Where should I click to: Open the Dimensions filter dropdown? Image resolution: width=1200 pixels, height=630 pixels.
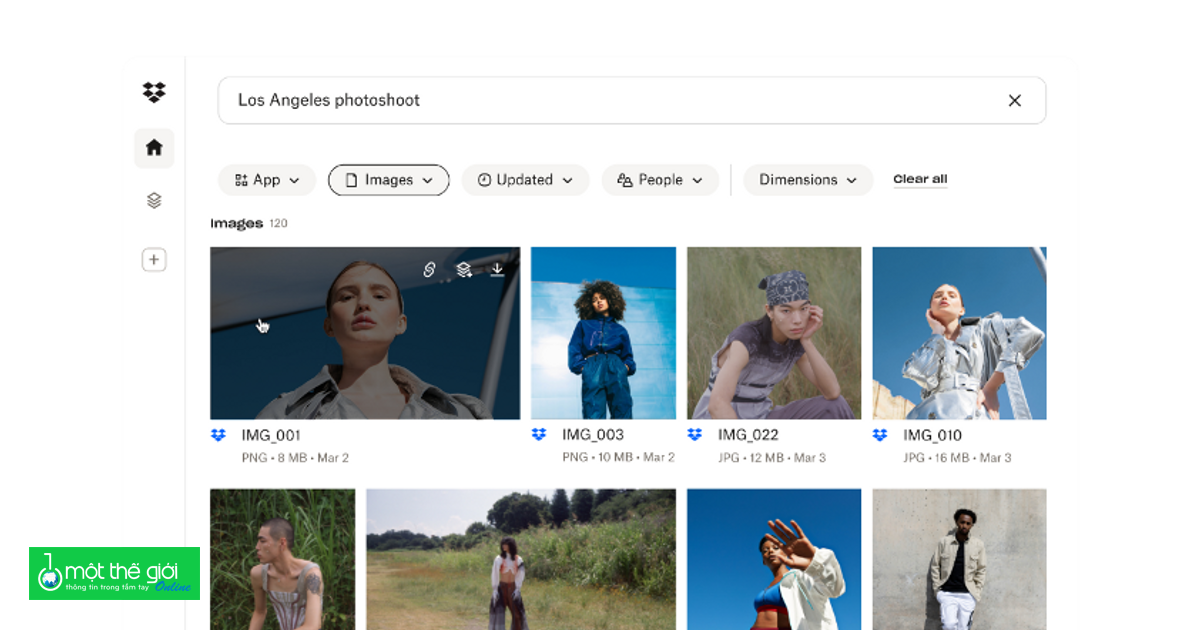pyautogui.click(x=808, y=180)
